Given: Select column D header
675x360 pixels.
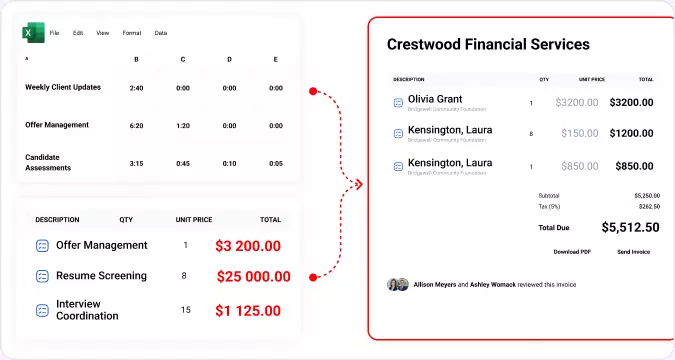Looking at the screenshot, I should (229, 59).
